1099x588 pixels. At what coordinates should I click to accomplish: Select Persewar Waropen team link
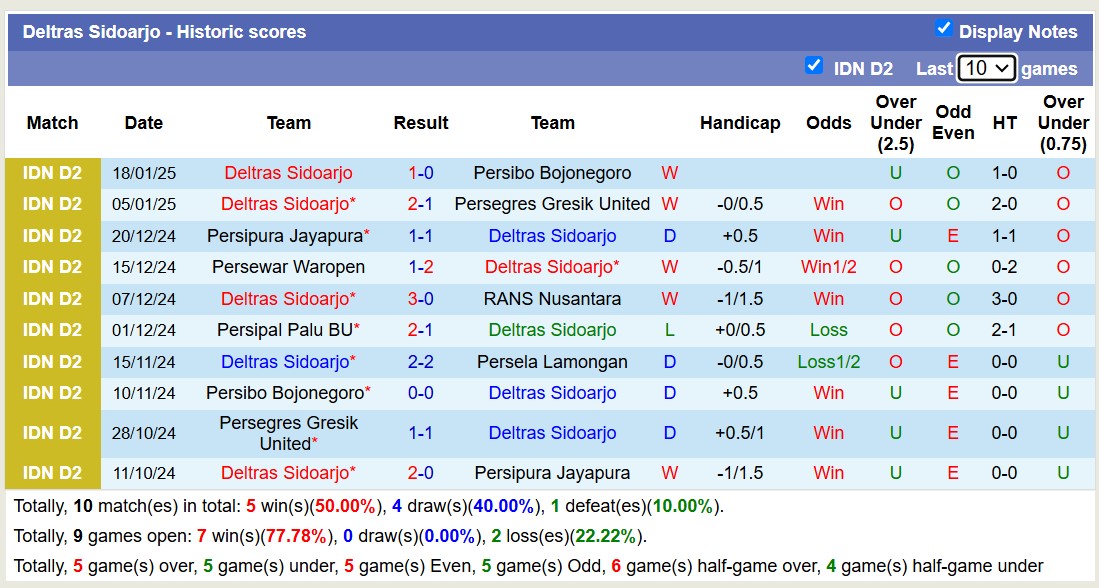point(288,267)
